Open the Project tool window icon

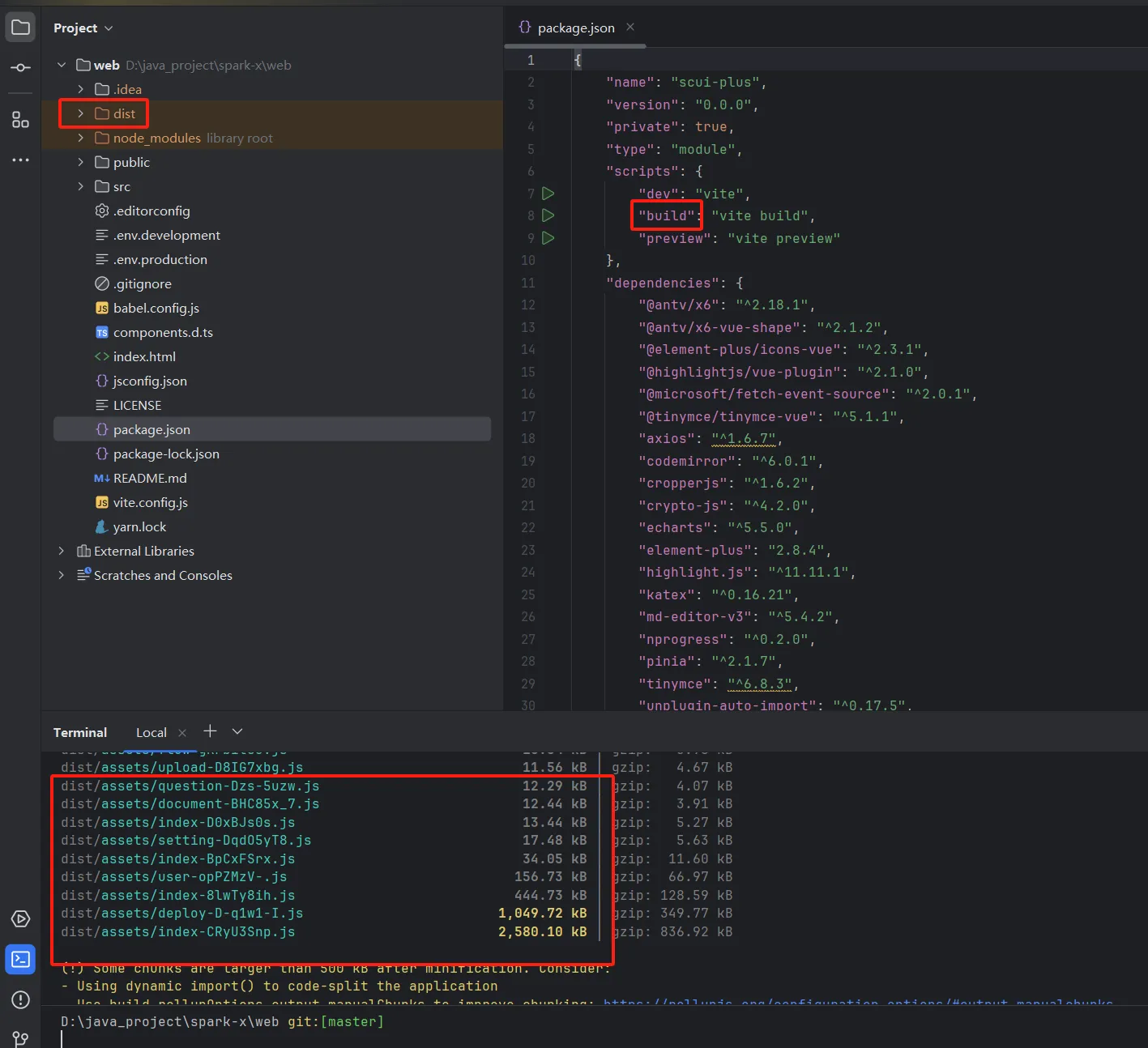tap(20, 28)
